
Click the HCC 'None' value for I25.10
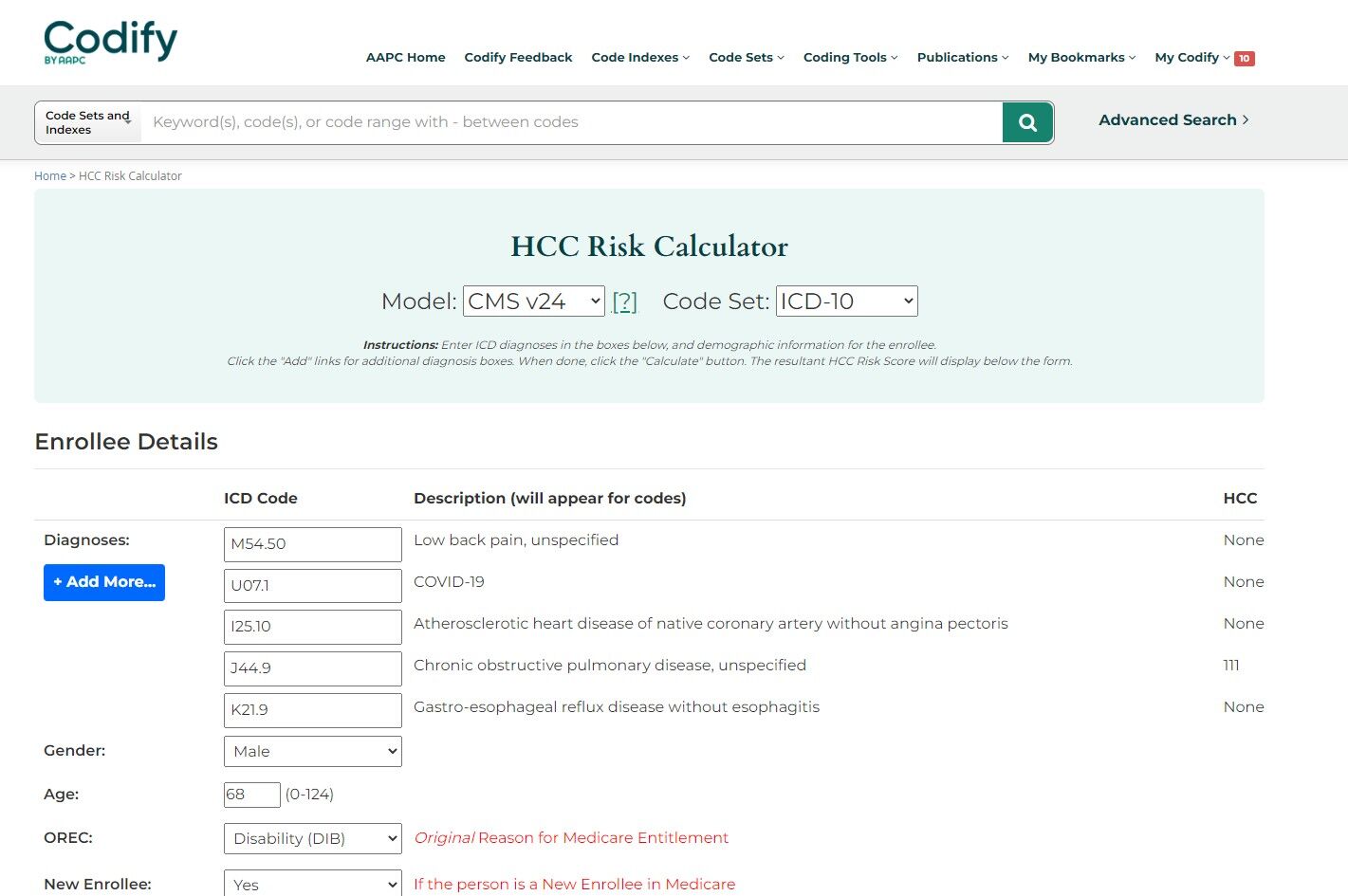(1244, 624)
